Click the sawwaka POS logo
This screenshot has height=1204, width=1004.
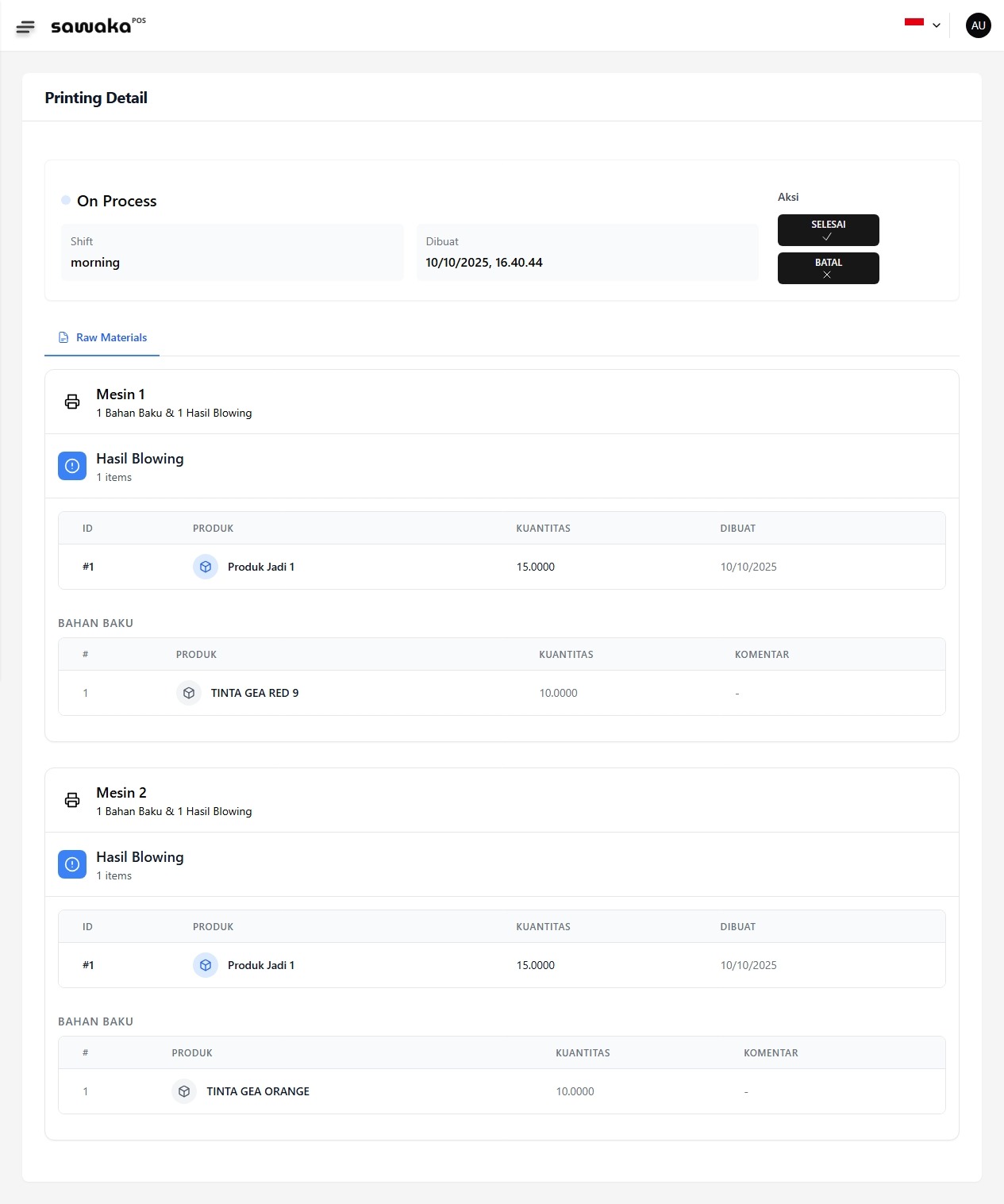(x=95, y=25)
